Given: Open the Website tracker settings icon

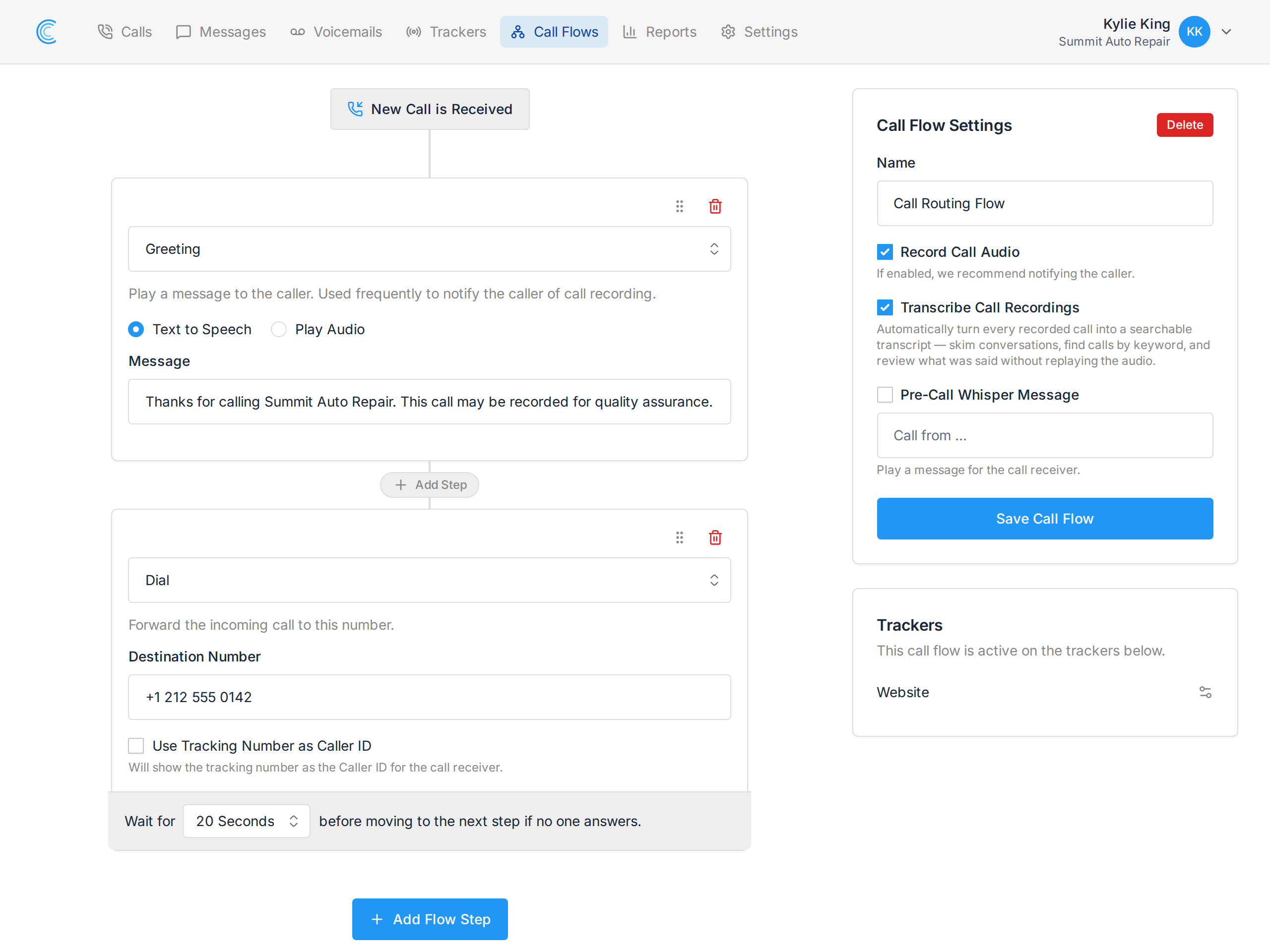Looking at the screenshot, I should (1205, 692).
